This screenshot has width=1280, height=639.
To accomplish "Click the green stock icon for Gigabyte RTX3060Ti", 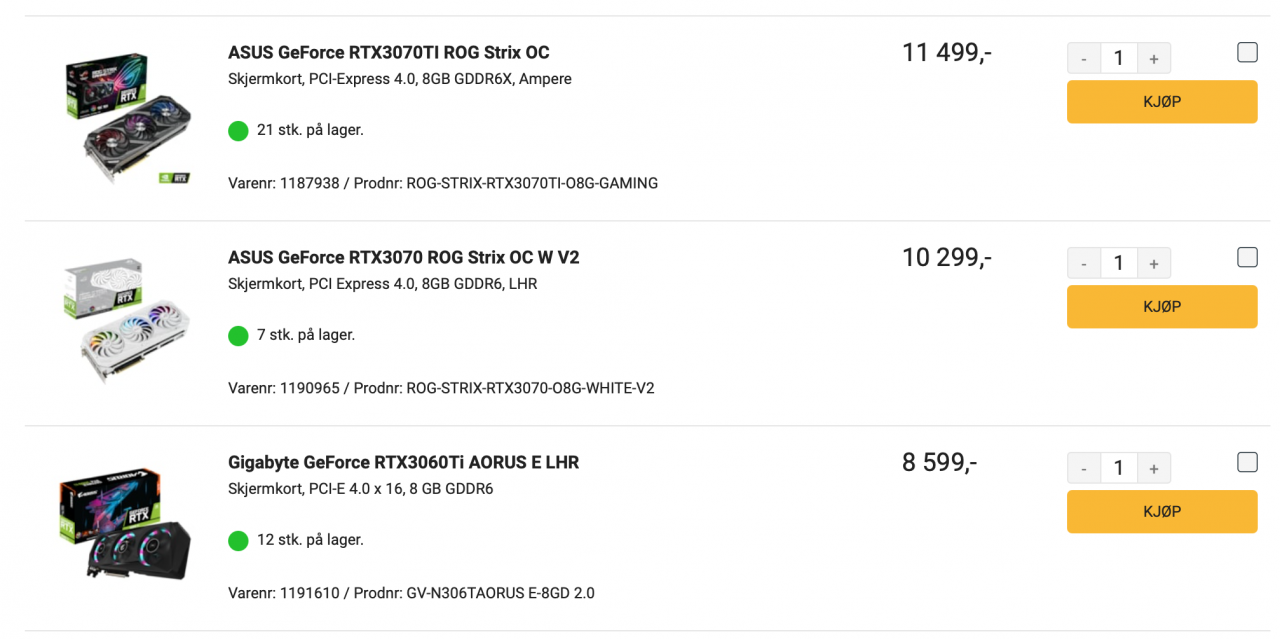I will [x=238, y=540].
